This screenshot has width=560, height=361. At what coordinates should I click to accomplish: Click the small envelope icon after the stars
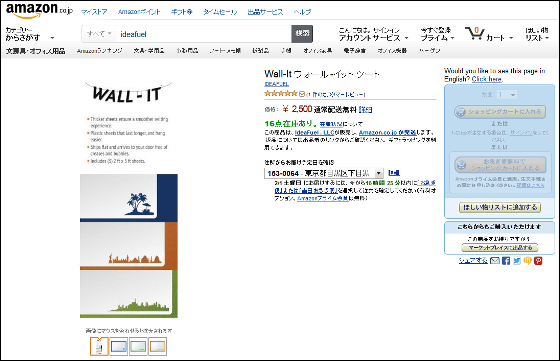coord(302,94)
